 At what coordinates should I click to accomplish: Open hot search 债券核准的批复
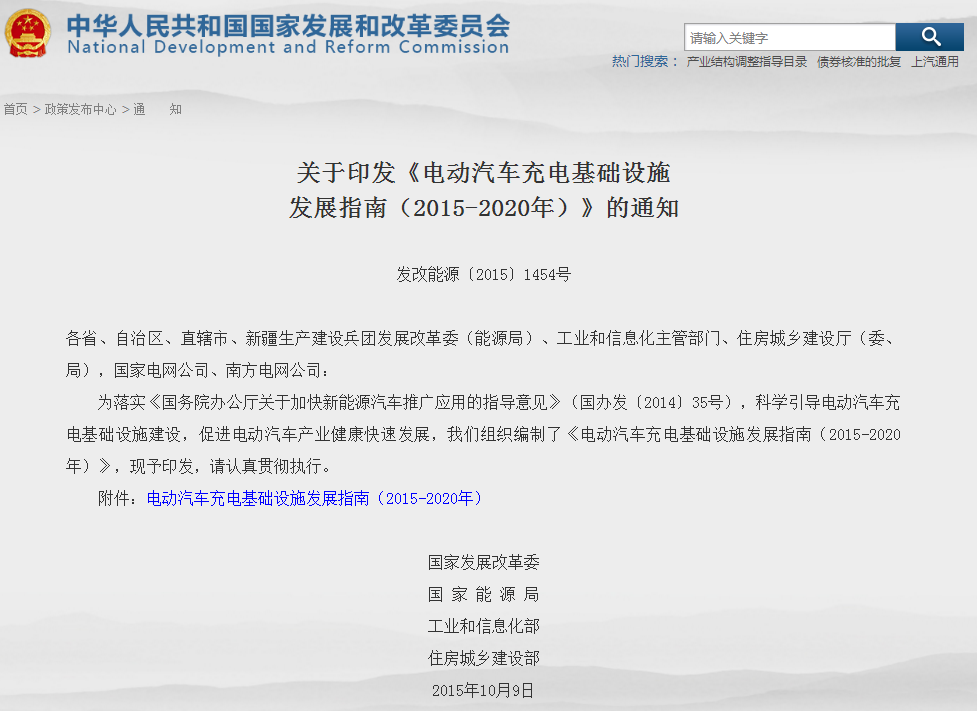pos(858,62)
